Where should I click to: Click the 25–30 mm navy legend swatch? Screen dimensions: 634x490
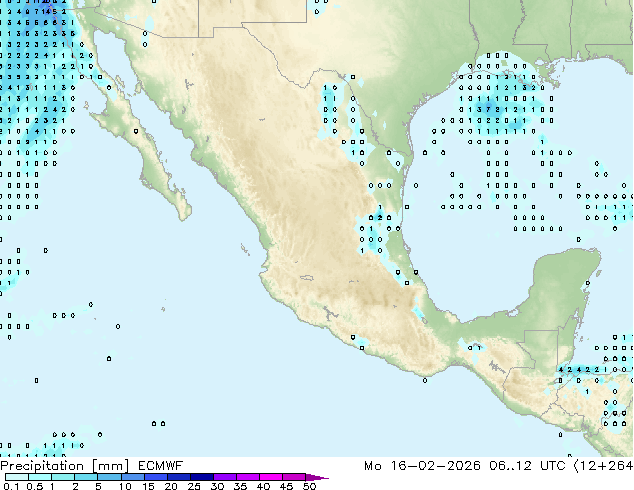click(202, 477)
